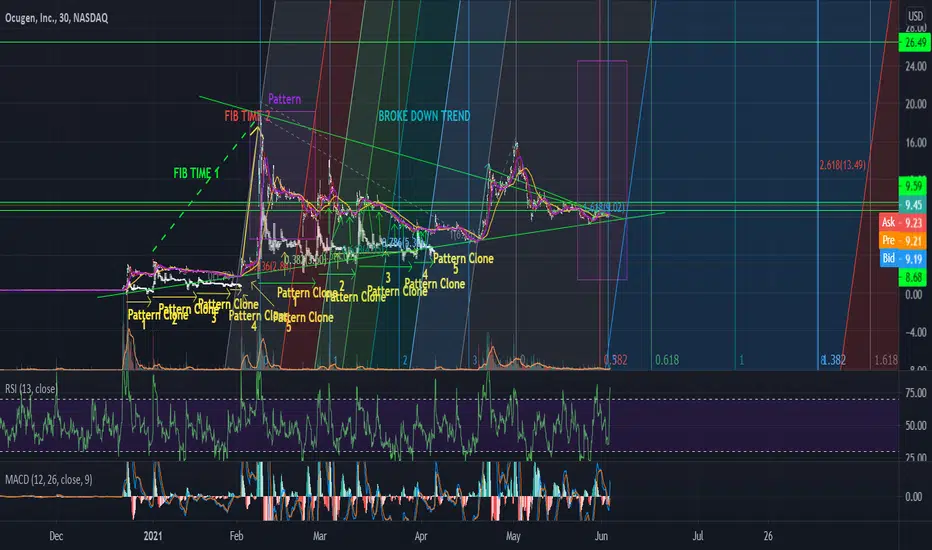Click 2021 on the time axis
Screen dimensions: 932x550
coord(153,536)
